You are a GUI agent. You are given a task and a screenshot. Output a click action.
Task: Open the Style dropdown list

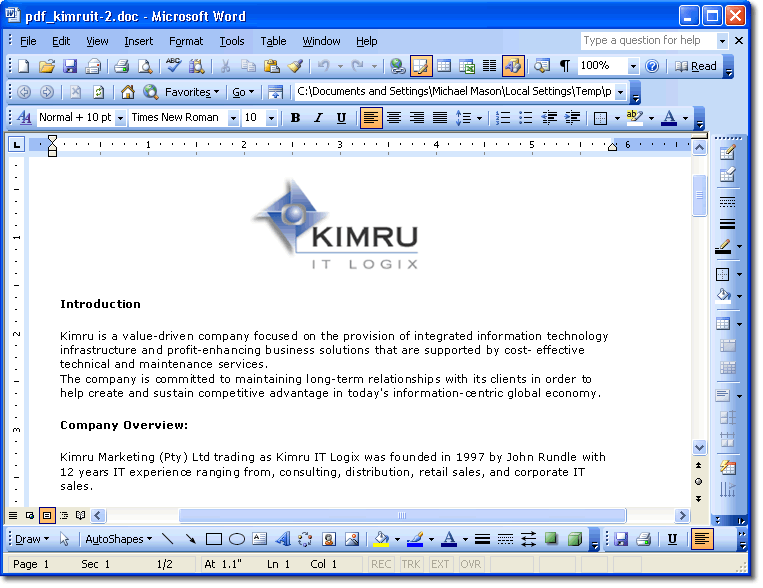[x=120, y=118]
